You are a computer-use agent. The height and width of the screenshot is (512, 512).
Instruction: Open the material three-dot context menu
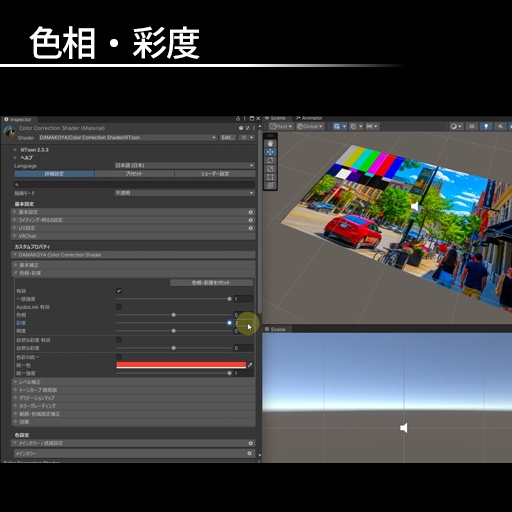(x=254, y=128)
